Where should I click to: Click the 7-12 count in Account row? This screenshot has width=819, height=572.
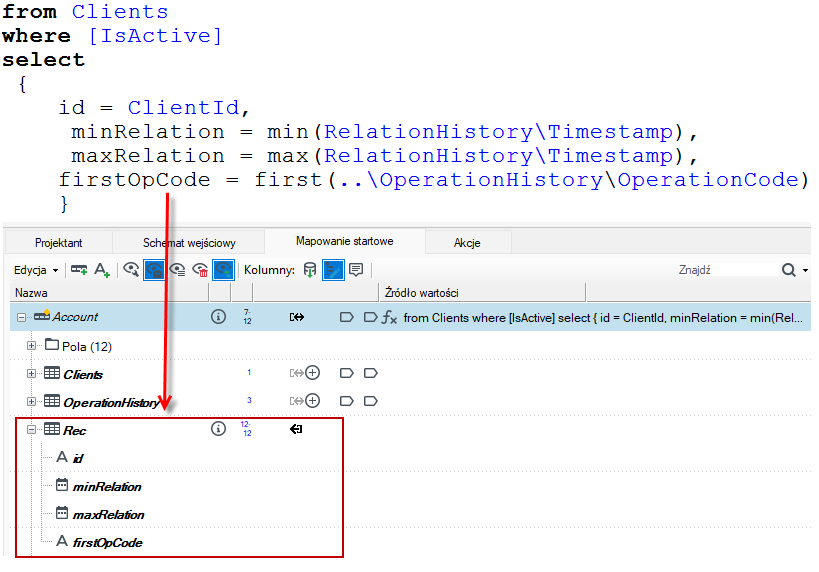[247, 317]
